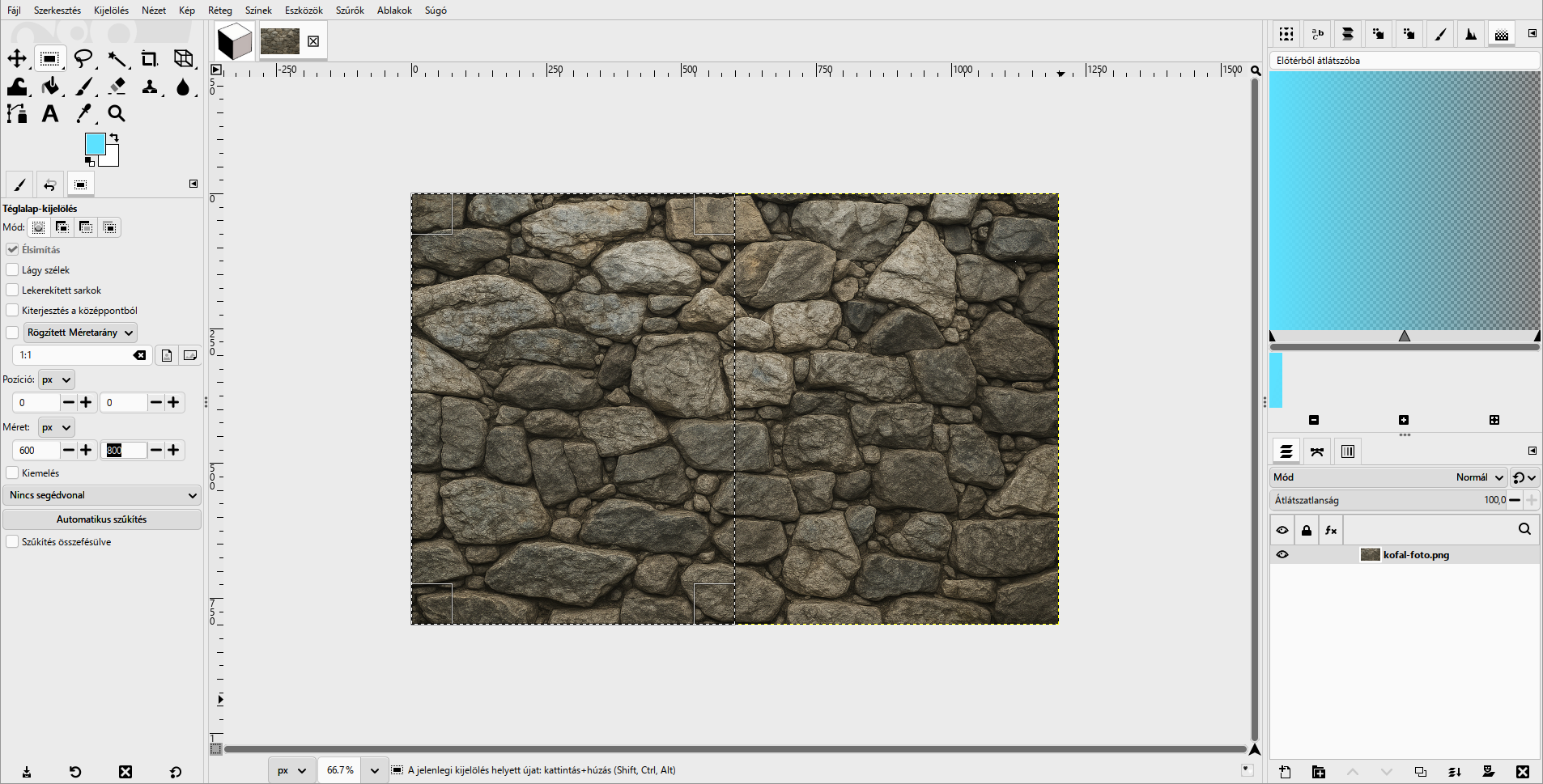Open the layer Mód Normál dropdown

pyautogui.click(x=1388, y=477)
